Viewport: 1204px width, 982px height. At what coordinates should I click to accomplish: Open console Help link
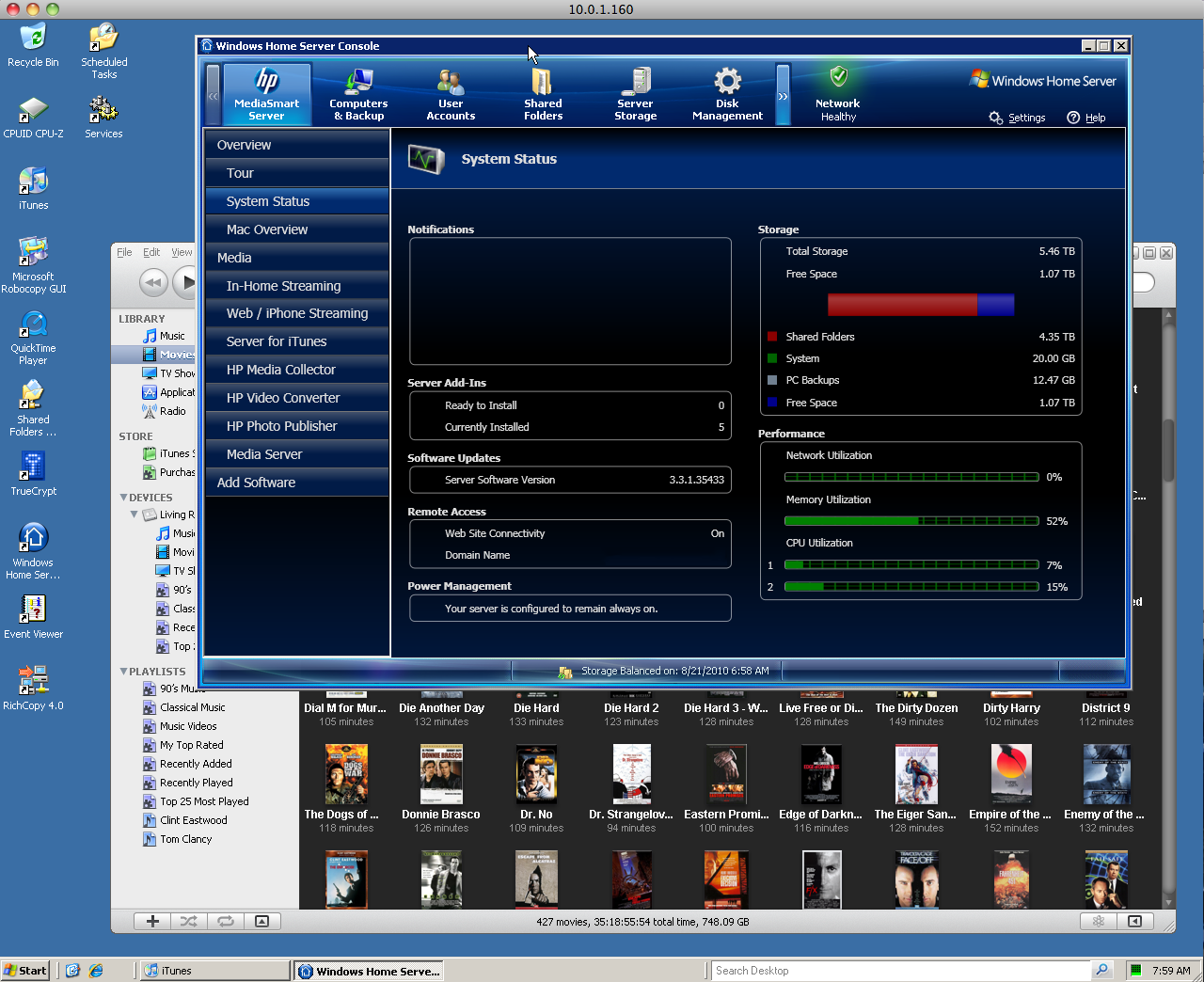[1086, 118]
